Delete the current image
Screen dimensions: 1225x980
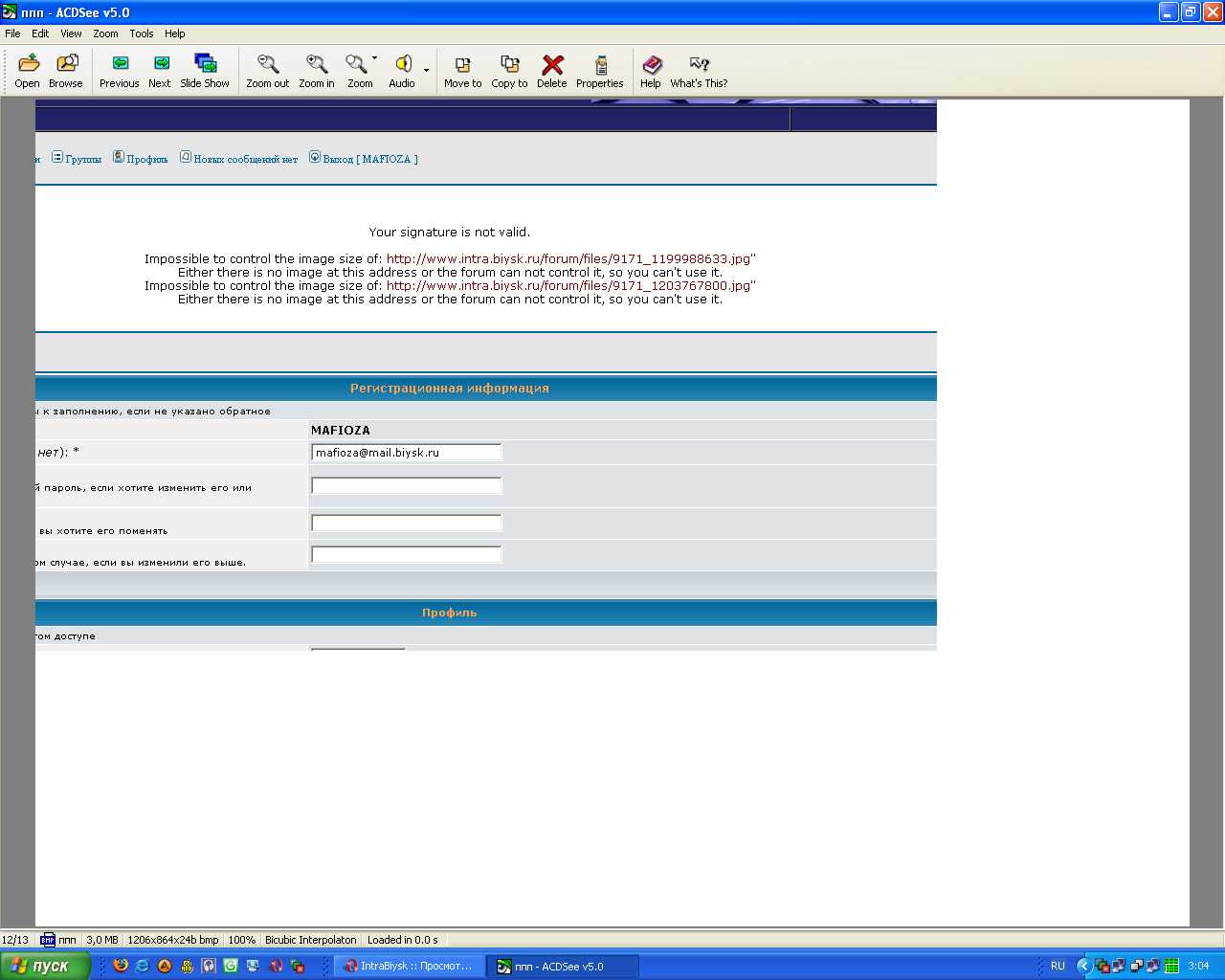pyautogui.click(x=552, y=71)
